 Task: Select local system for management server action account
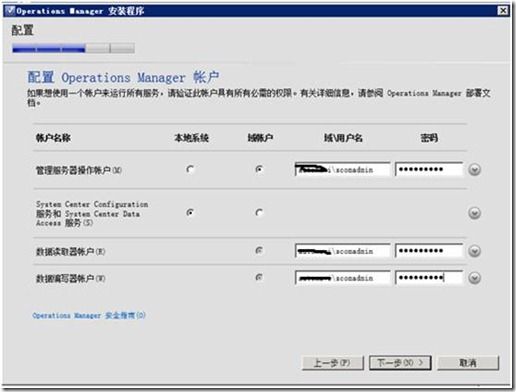tap(190, 169)
